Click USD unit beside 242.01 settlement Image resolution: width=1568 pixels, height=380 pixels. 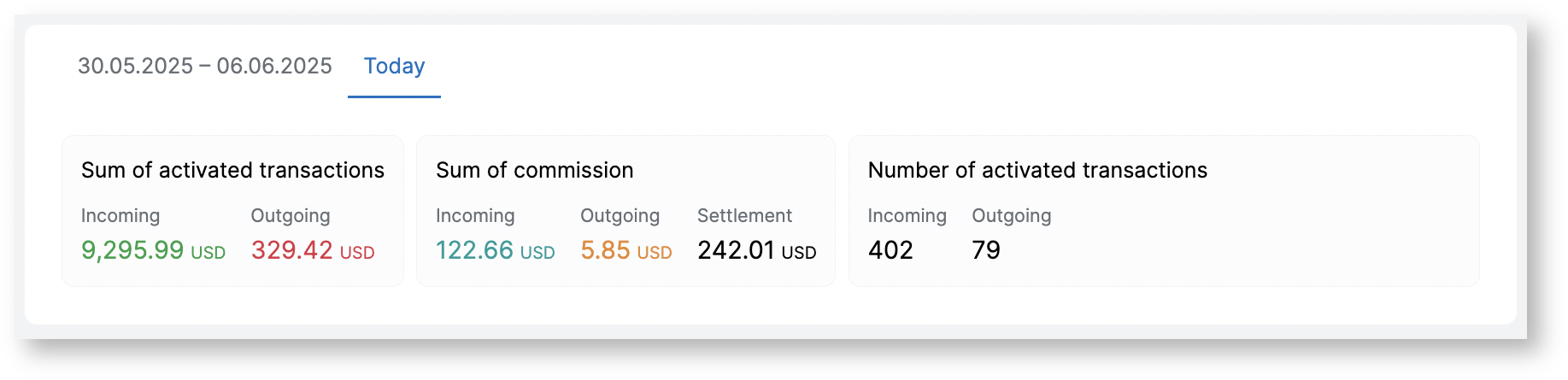tap(799, 253)
